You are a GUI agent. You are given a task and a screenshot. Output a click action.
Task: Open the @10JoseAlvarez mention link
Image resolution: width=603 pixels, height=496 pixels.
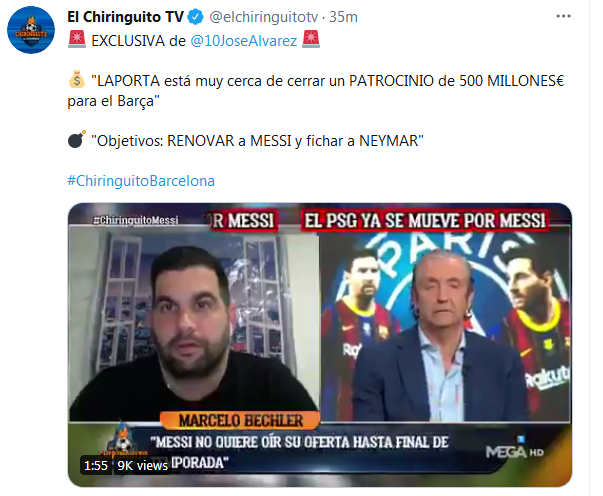tap(244, 41)
